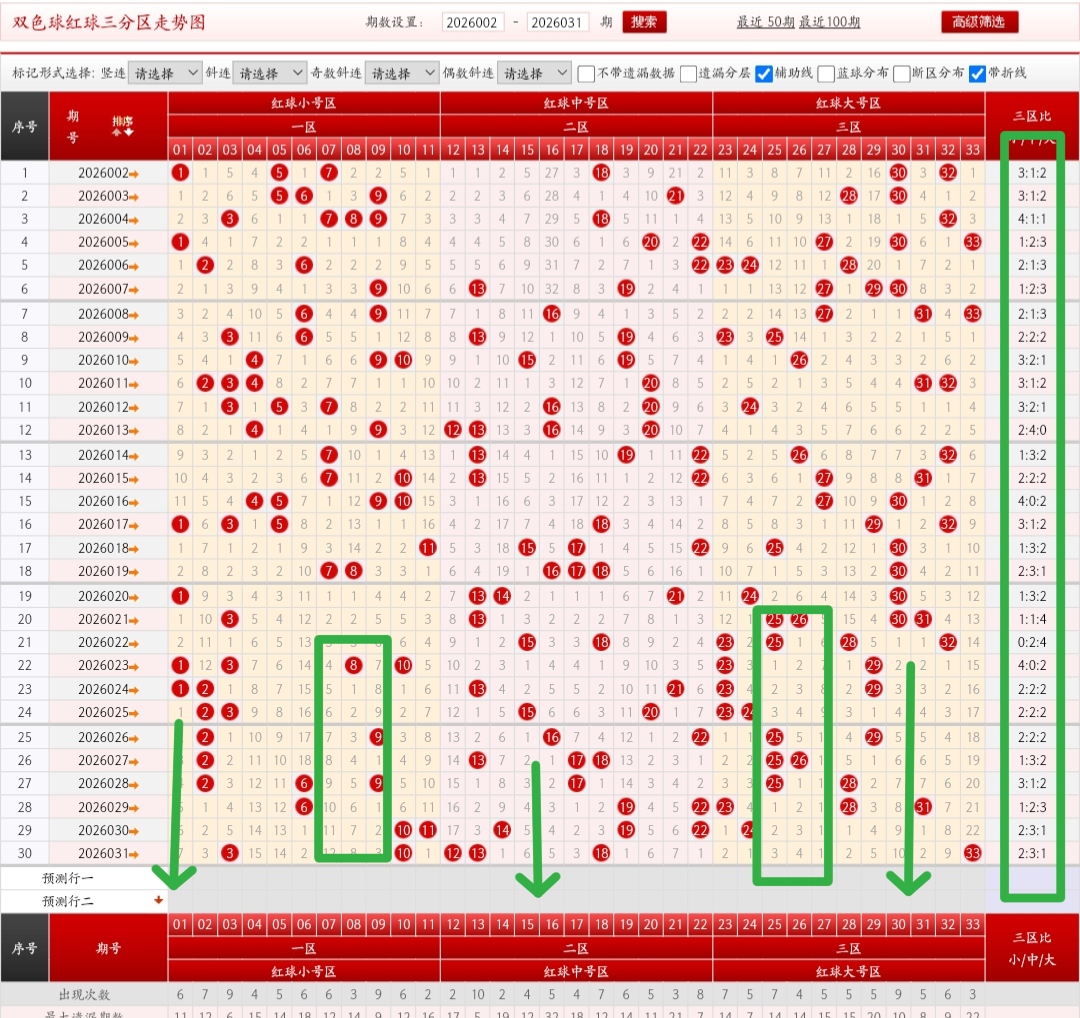The image size is (1080, 1018).
Task: Click red ball 33 in row 2026005
Action: click(973, 242)
